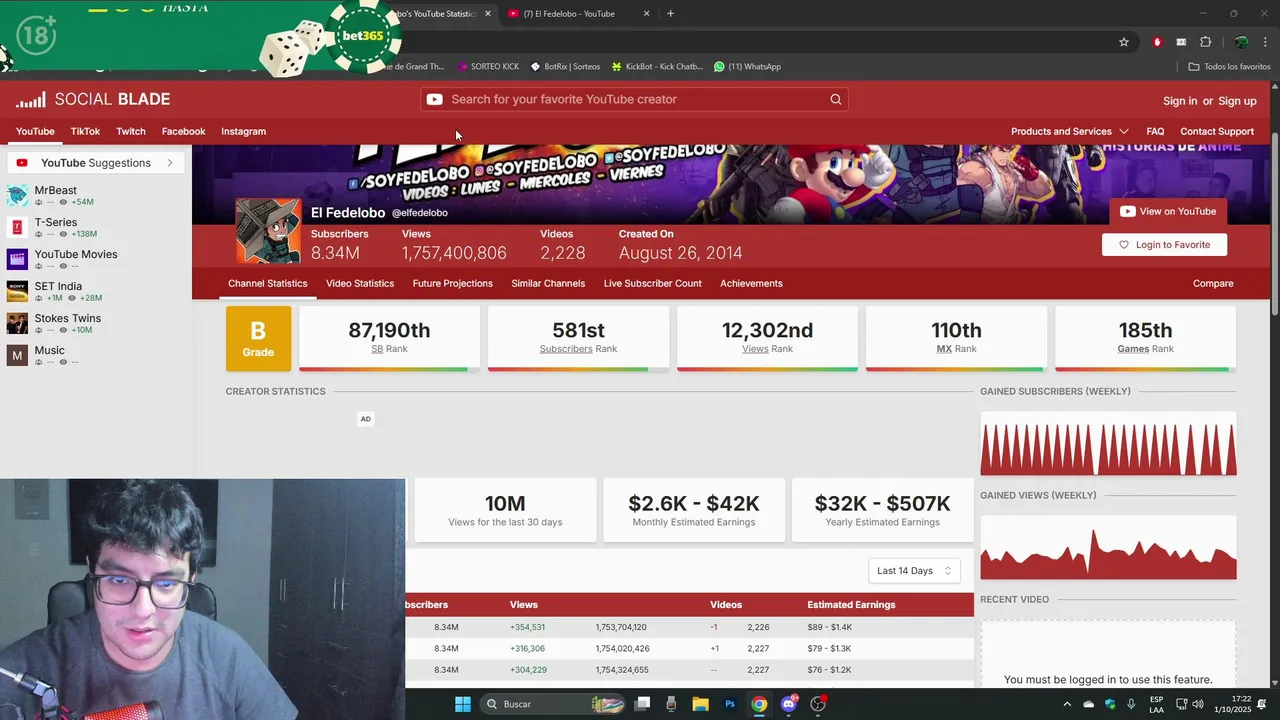Open File Explorer from the taskbar

(700, 704)
